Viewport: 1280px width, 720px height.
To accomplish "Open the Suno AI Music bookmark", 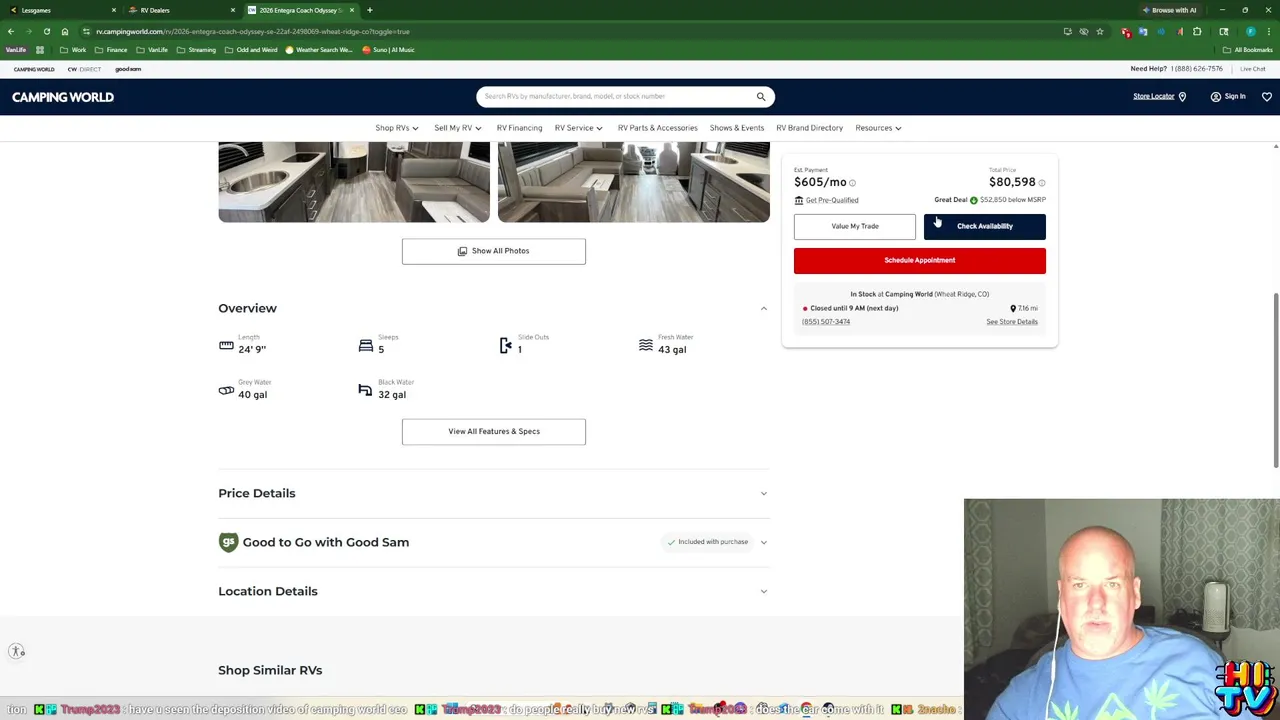I will tap(388, 50).
